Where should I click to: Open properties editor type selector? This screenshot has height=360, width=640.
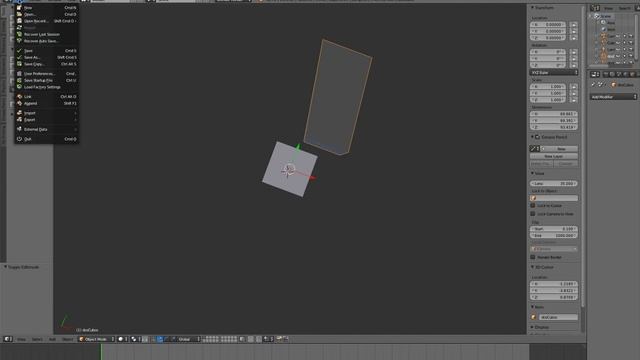tap(595, 74)
